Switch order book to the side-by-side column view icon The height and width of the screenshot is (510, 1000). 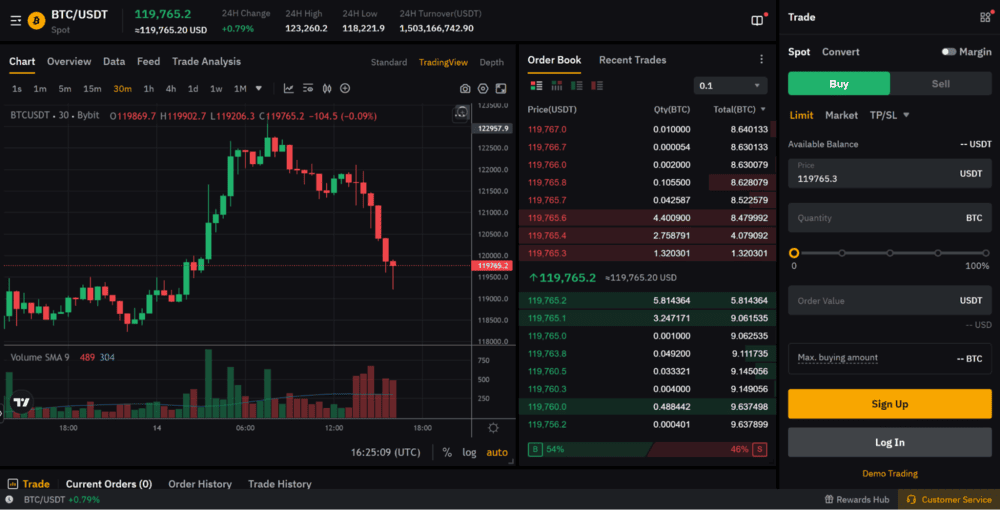(x=557, y=85)
